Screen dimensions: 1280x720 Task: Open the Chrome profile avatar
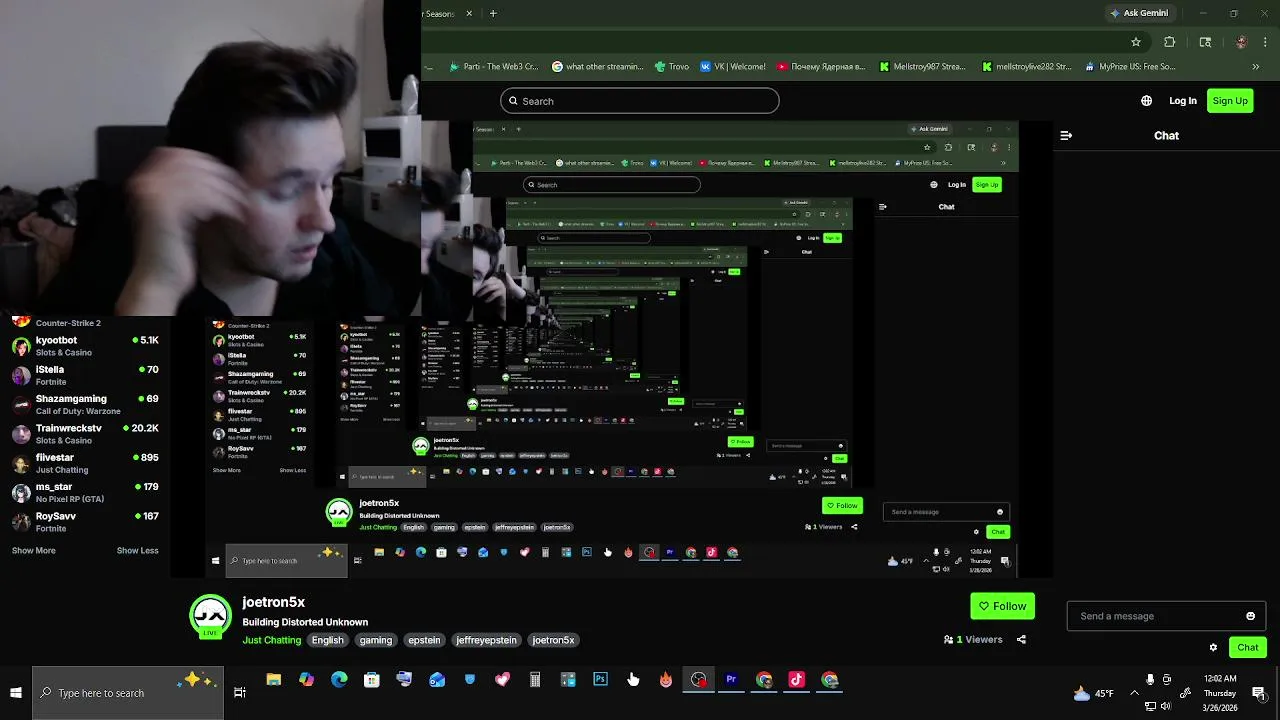[1241, 42]
